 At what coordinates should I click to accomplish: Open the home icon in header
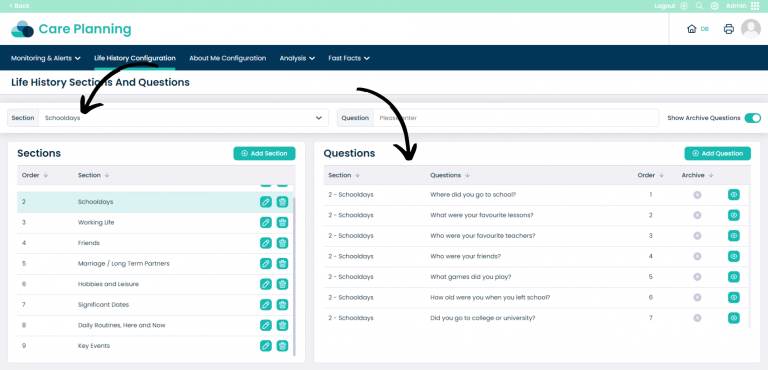692,29
